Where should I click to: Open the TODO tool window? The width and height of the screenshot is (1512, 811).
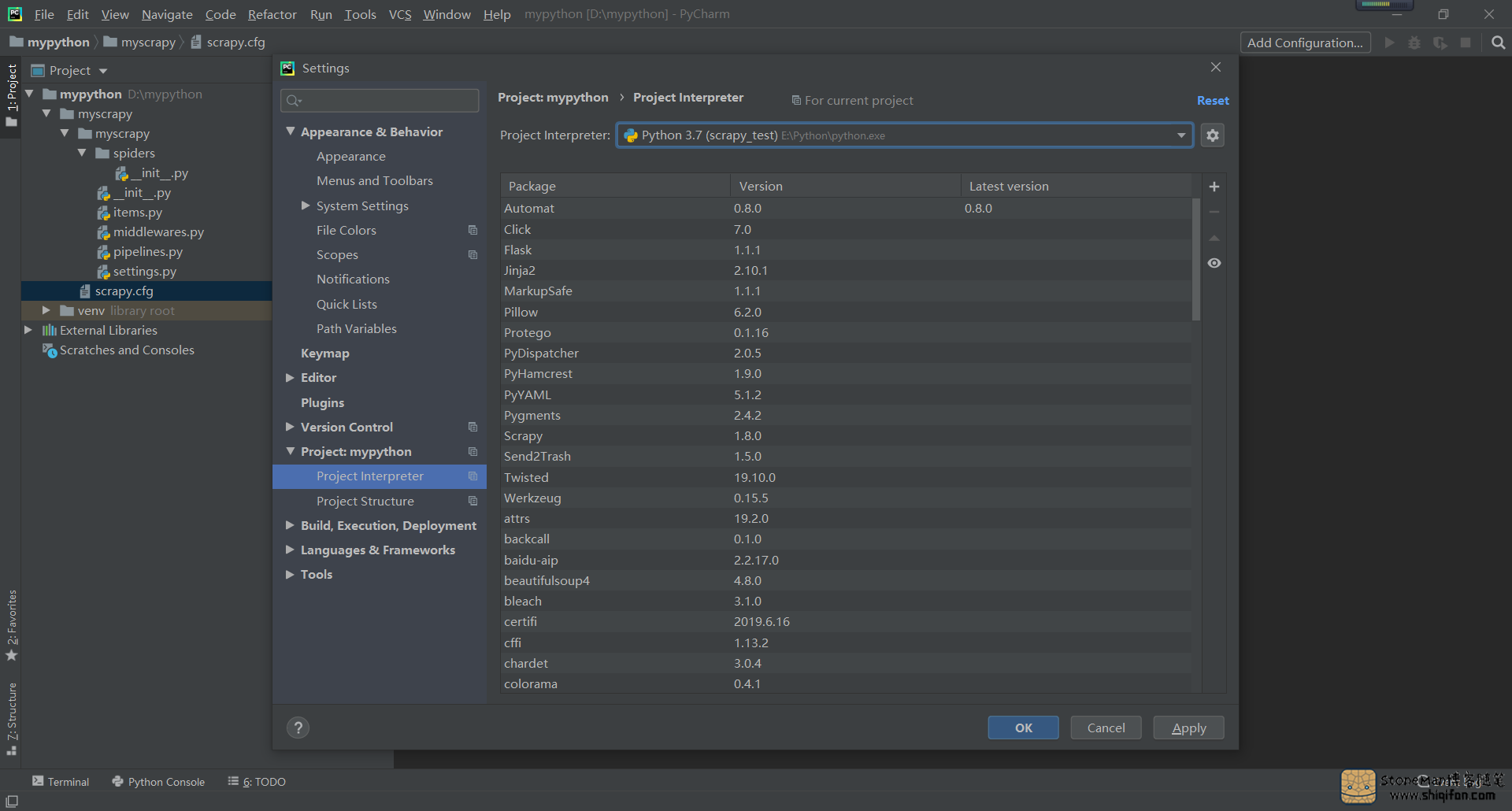point(257,781)
